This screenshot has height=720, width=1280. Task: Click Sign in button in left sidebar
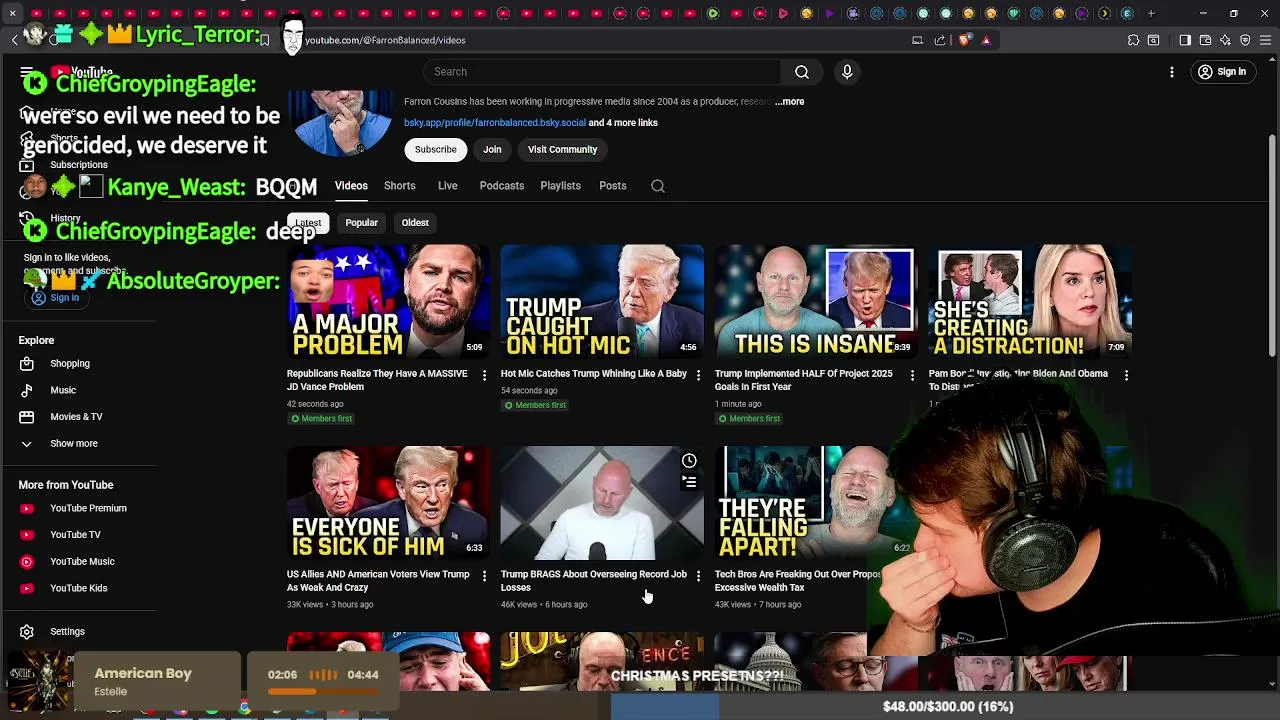click(55, 298)
